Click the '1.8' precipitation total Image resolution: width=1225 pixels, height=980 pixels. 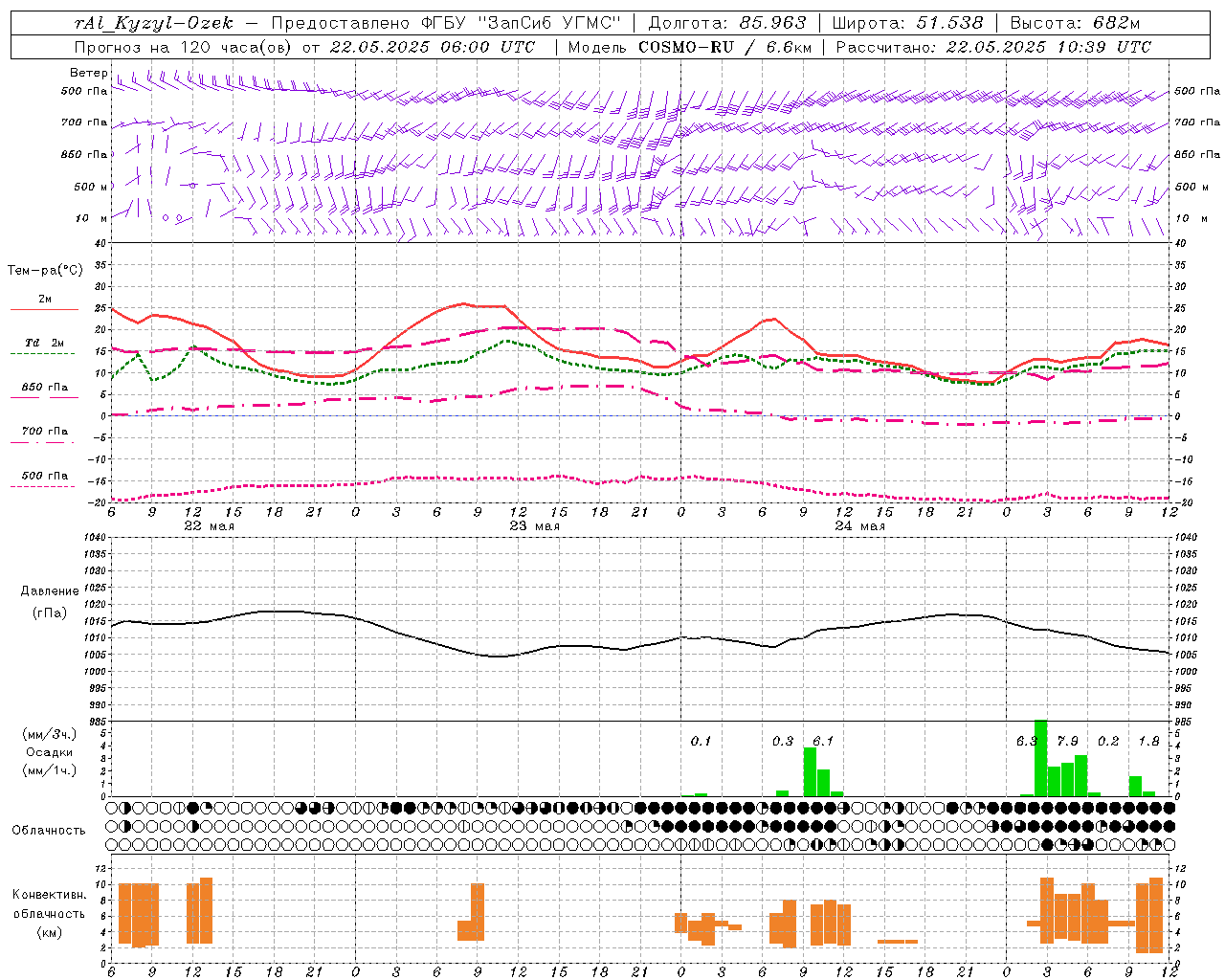pyautogui.click(x=1148, y=741)
